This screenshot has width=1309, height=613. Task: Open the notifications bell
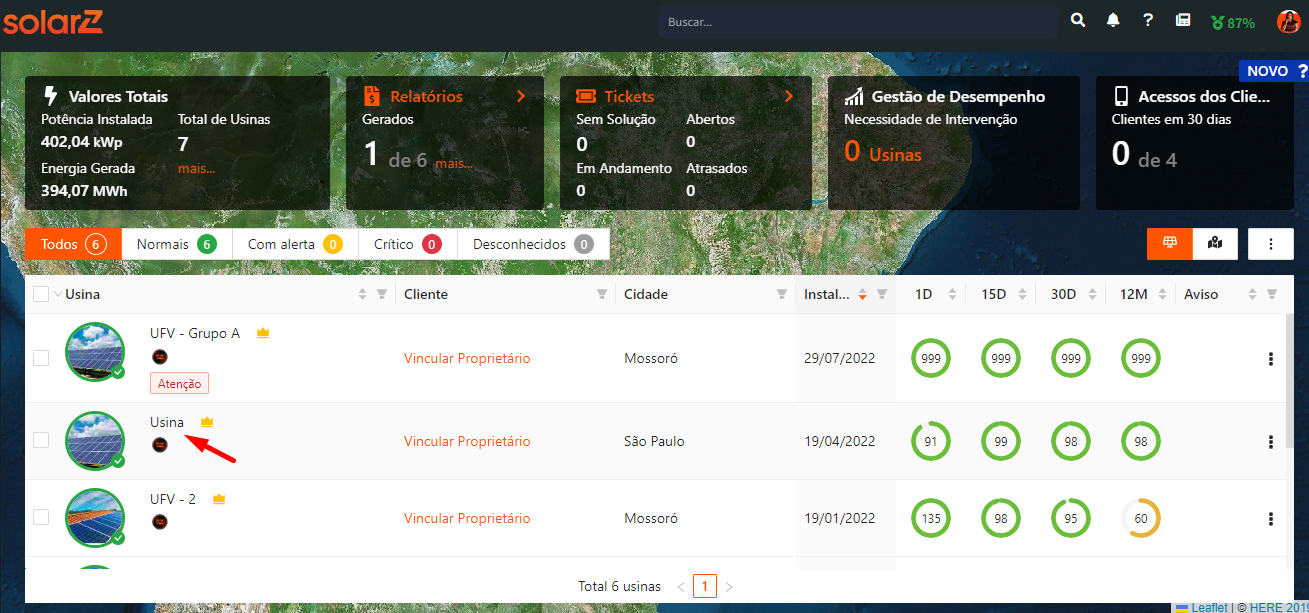click(x=1113, y=21)
